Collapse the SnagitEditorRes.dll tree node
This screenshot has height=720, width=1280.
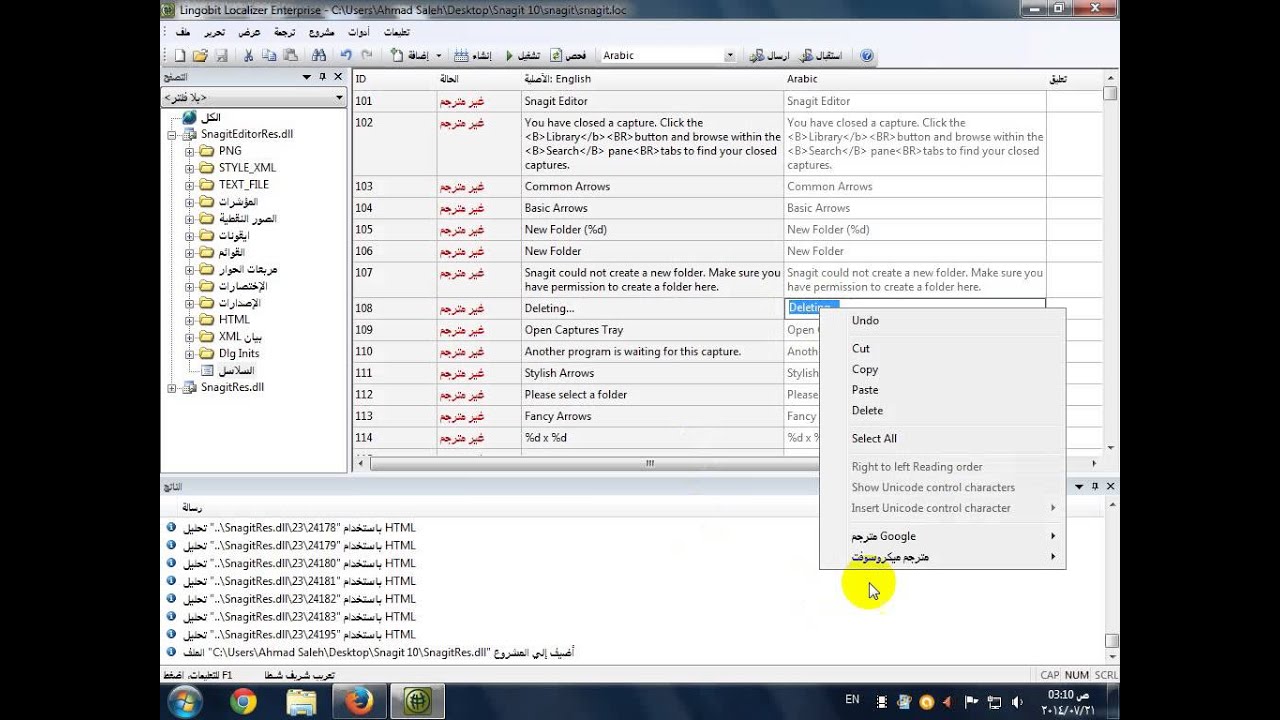[172, 134]
